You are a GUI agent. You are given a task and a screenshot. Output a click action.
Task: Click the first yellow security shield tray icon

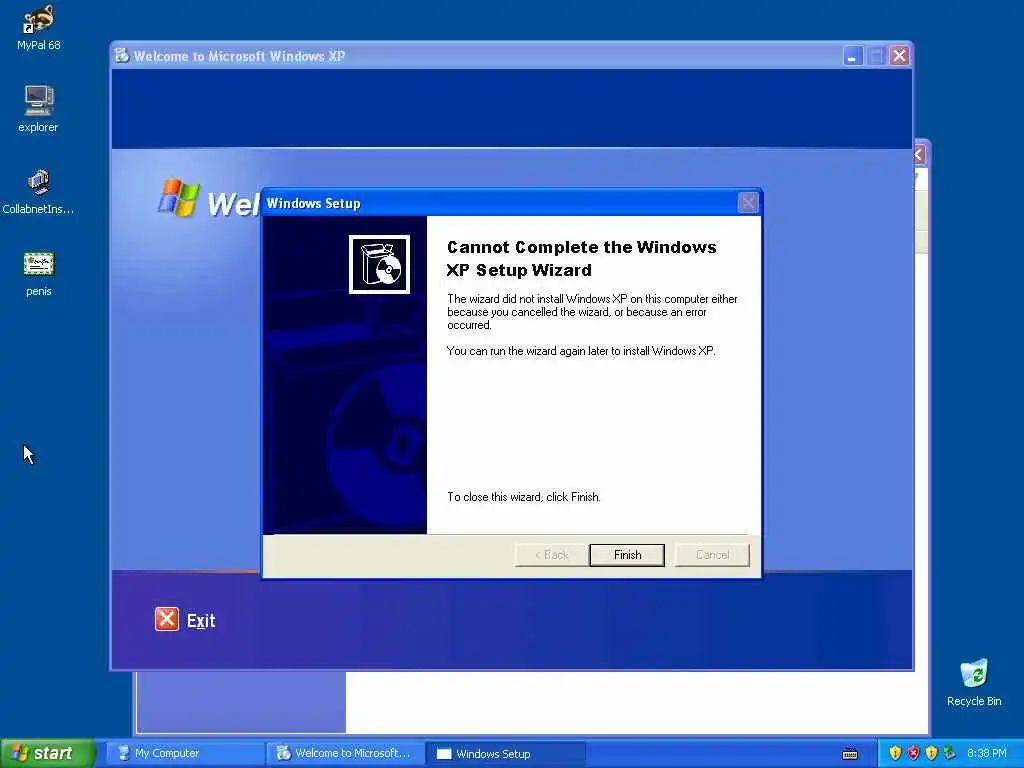(895, 754)
